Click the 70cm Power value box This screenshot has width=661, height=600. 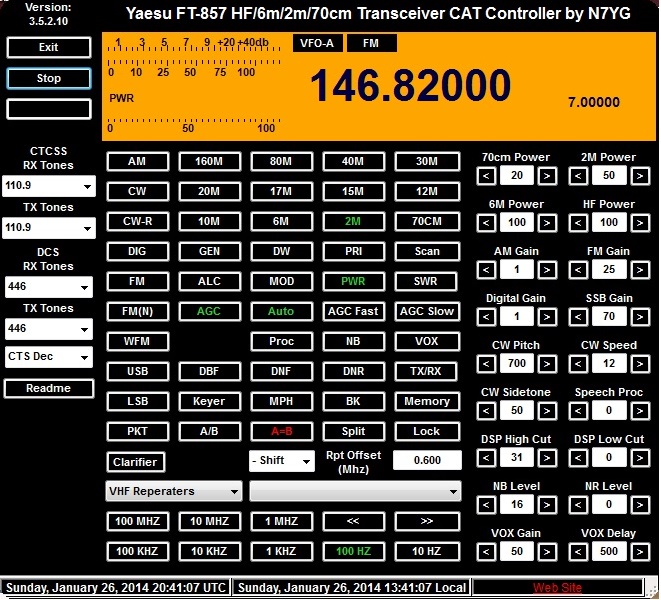(517, 175)
